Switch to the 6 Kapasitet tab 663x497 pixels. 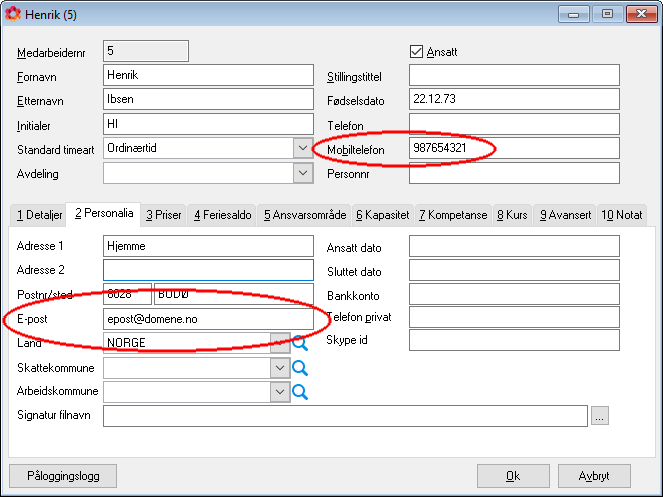tap(383, 215)
